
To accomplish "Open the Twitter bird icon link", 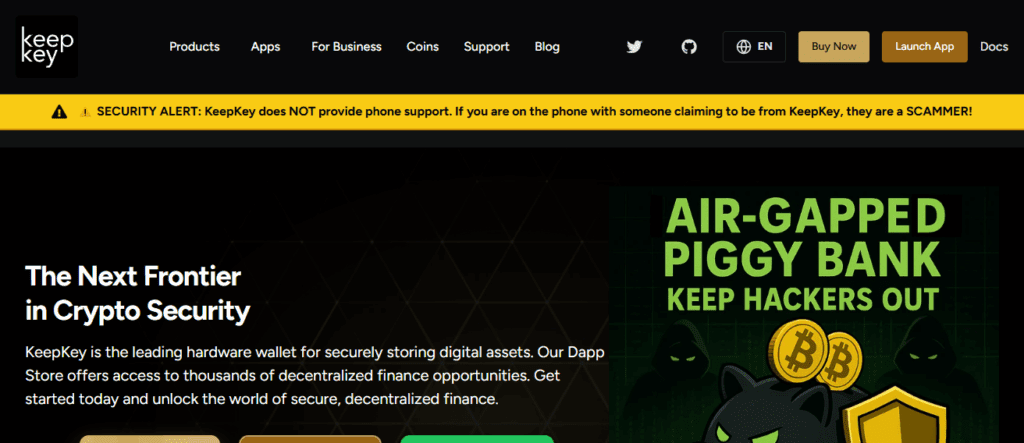I will pyautogui.click(x=634, y=47).
